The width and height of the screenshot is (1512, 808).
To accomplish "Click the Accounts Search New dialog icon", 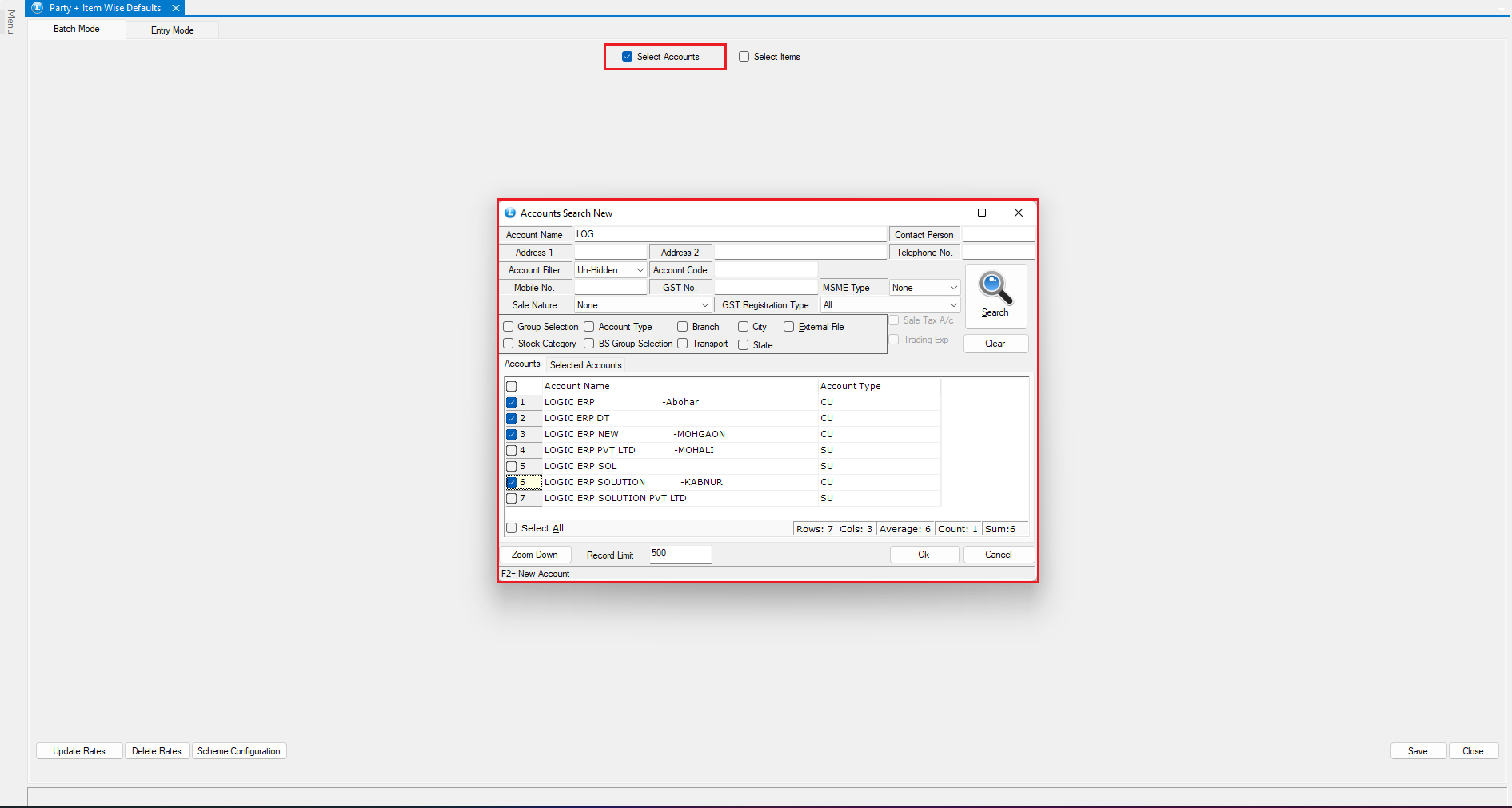I will 510,213.
